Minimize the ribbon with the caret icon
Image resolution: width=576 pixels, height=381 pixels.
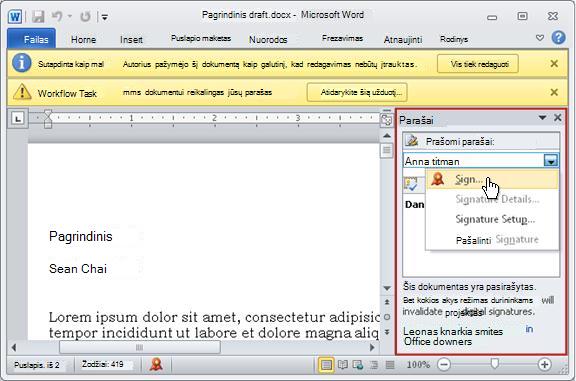point(540,37)
